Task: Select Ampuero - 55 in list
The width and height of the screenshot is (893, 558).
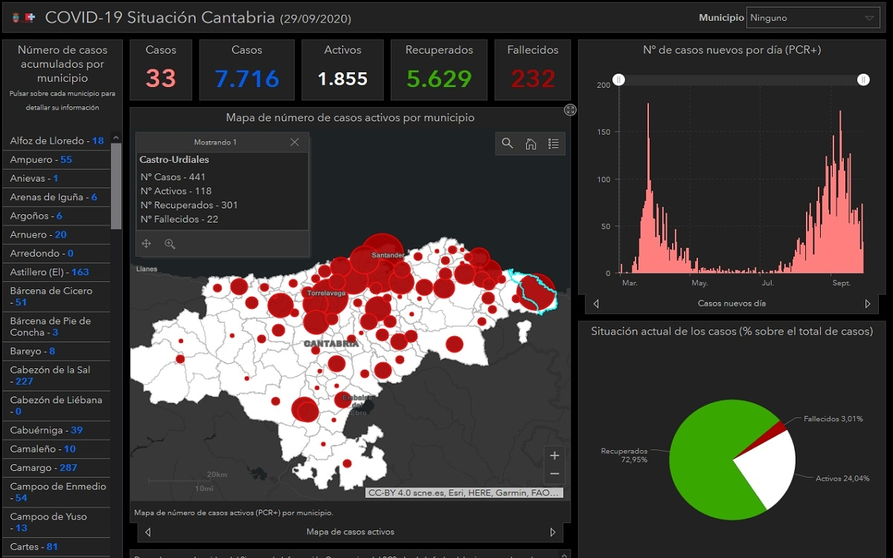Action: (x=56, y=159)
